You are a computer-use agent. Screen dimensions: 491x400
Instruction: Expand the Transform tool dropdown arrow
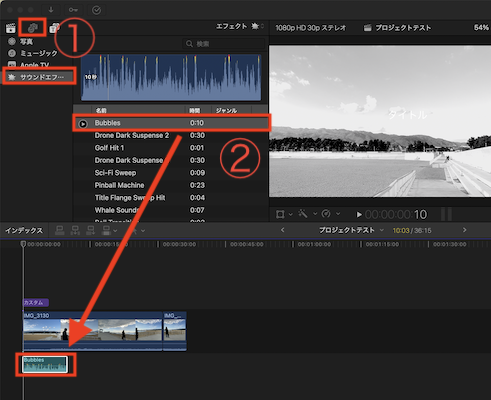[291, 214]
